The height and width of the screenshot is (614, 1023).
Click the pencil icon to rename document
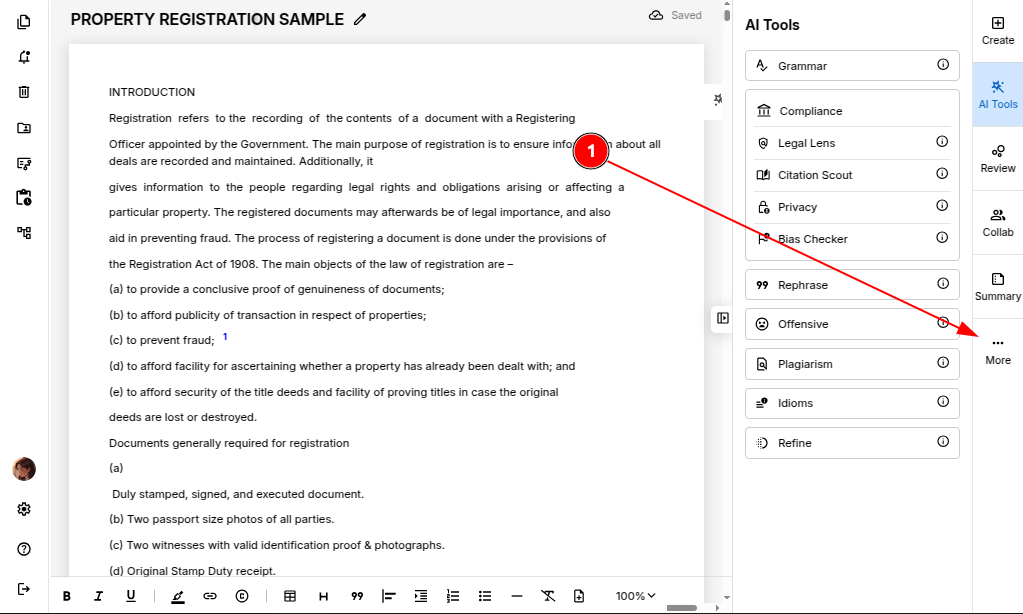pyautogui.click(x=360, y=20)
